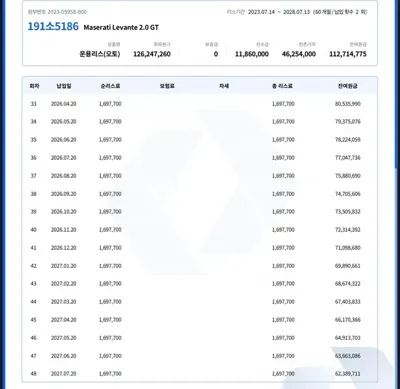Click the 보험료 column header
Screen dimensions: 400x389
(167, 86)
